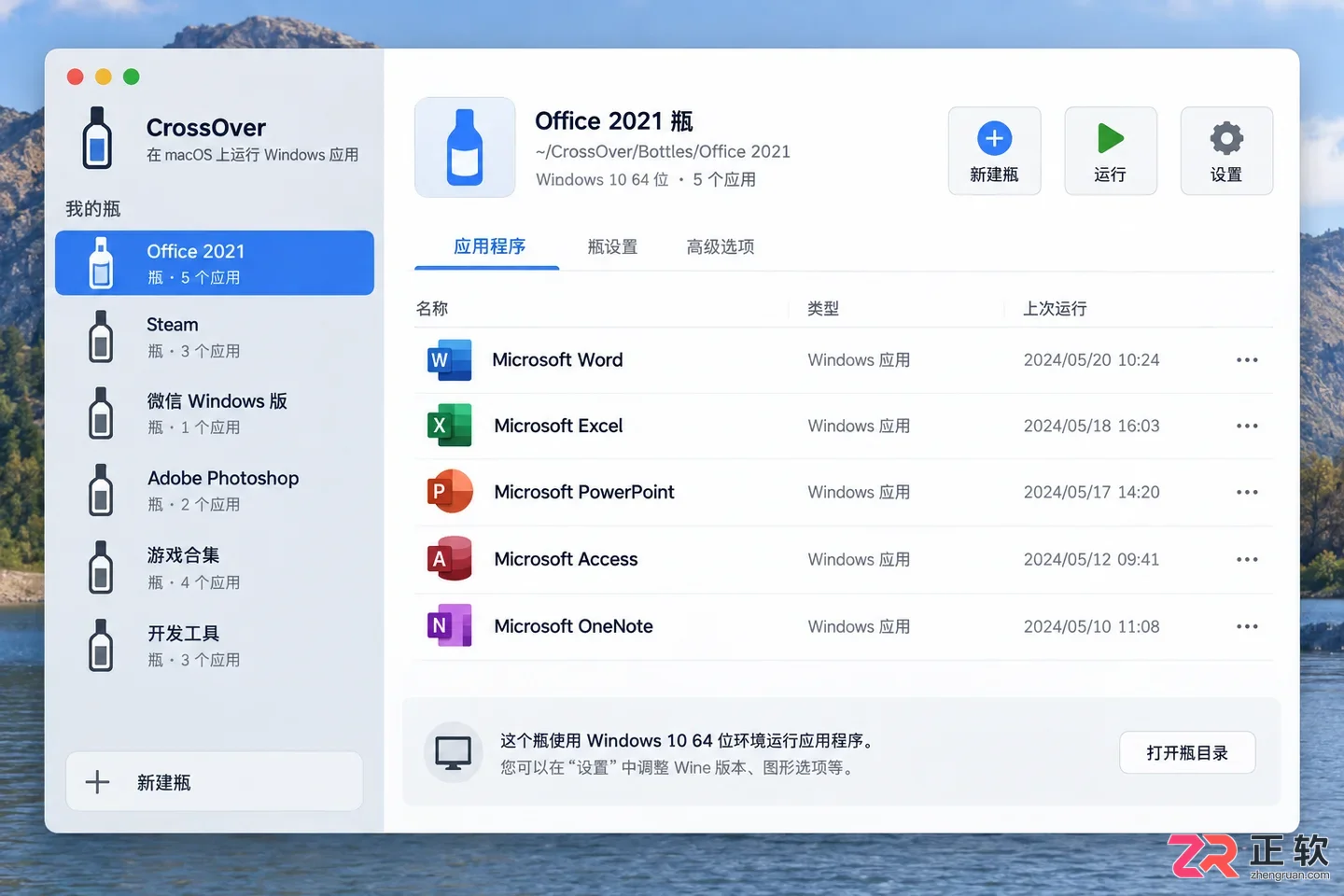Click date 2024/05/18 16:03
Image resolution: width=1344 pixels, height=896 pixels.
pos(1091,426)
